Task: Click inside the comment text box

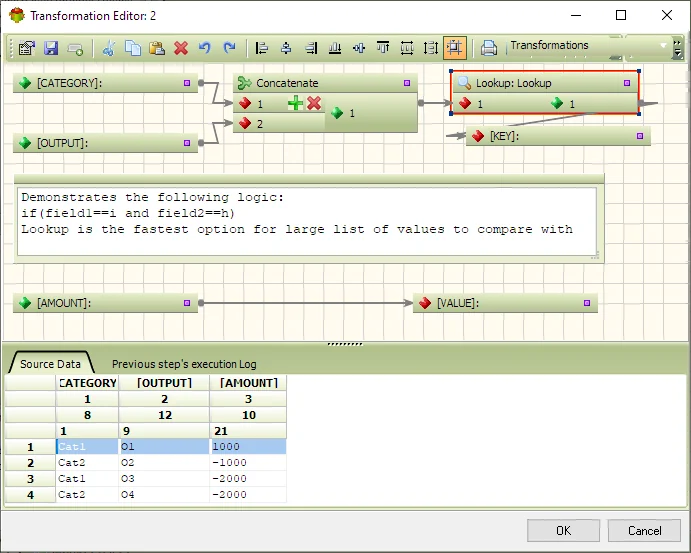Action: click(x=307, y=222)
